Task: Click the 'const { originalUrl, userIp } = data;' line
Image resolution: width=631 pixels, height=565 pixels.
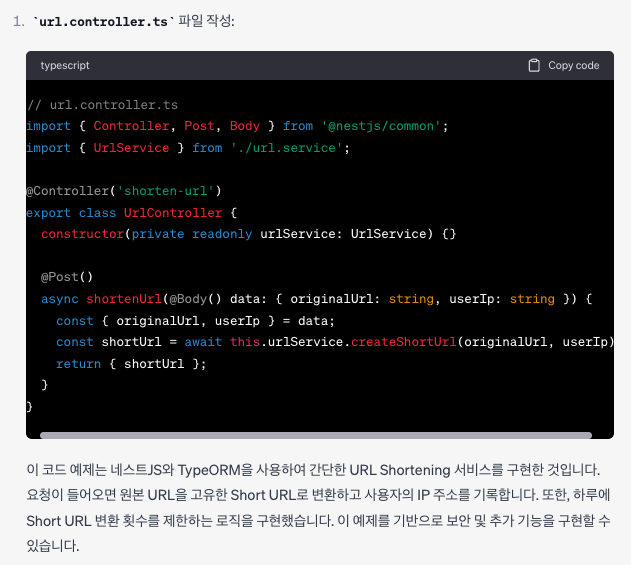Action: 195,321
